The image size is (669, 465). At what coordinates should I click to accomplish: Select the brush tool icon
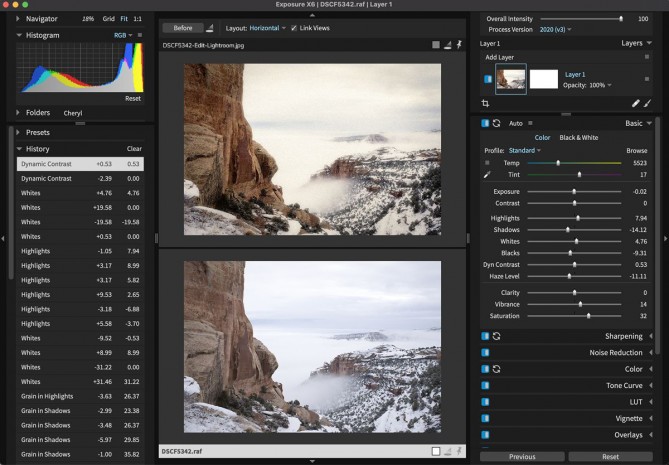(647, 103)
